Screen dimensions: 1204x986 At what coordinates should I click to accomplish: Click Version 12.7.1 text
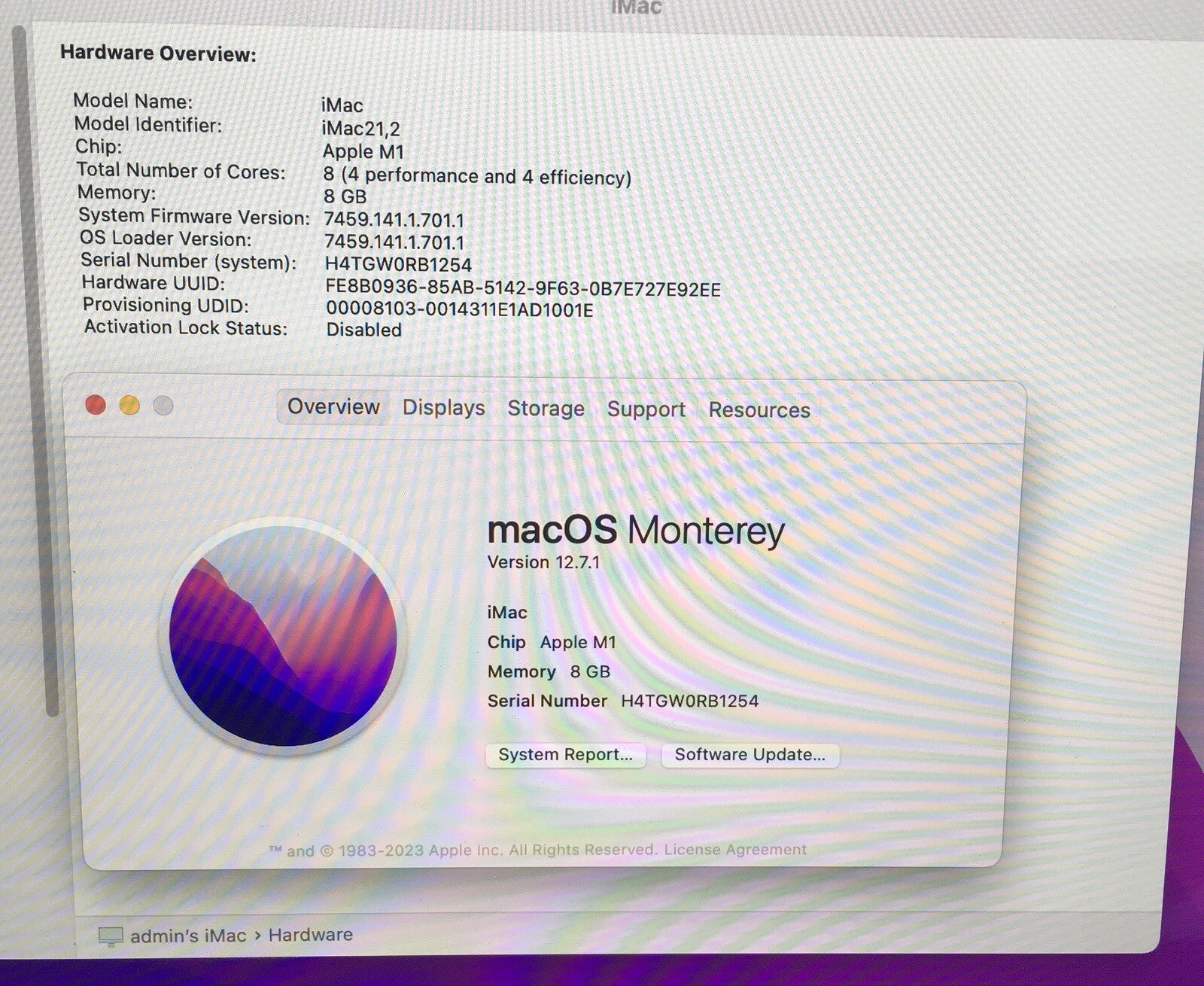point(543,562)
